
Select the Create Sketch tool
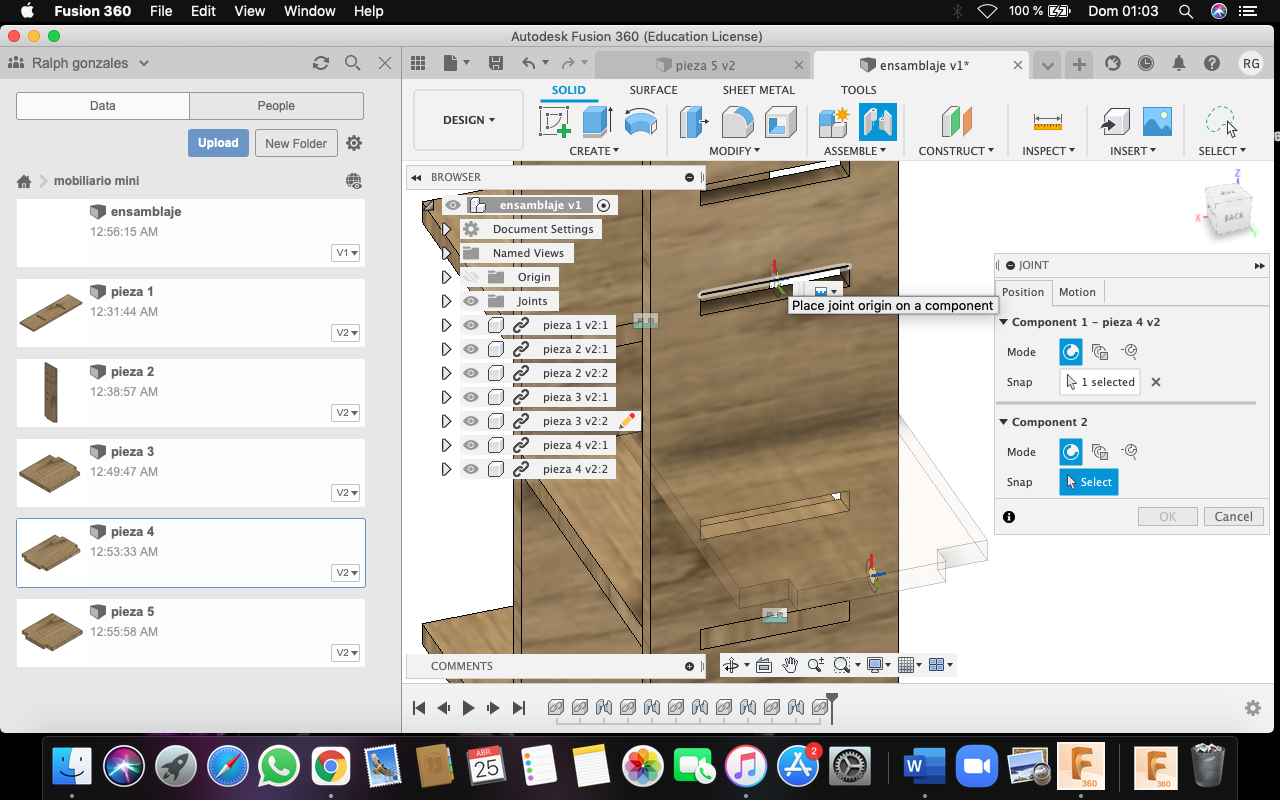click(554, 122)
